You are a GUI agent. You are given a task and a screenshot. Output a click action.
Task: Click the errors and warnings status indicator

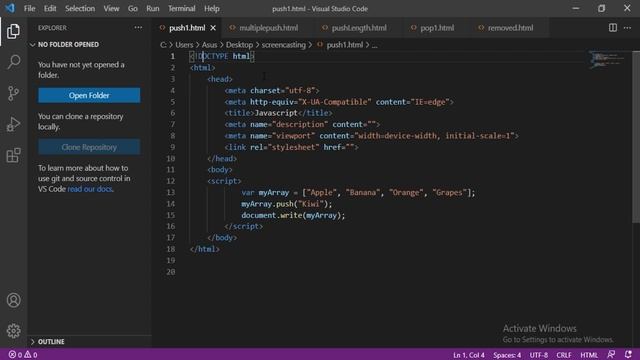23,355
